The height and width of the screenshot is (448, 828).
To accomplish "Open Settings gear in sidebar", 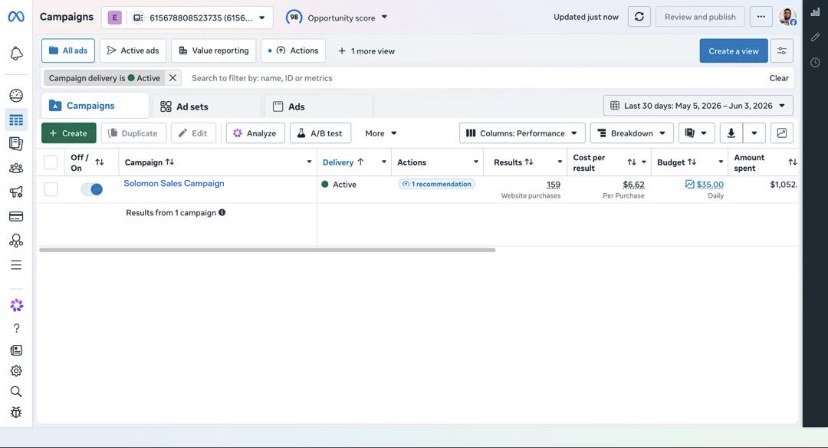I will (16, 371).
